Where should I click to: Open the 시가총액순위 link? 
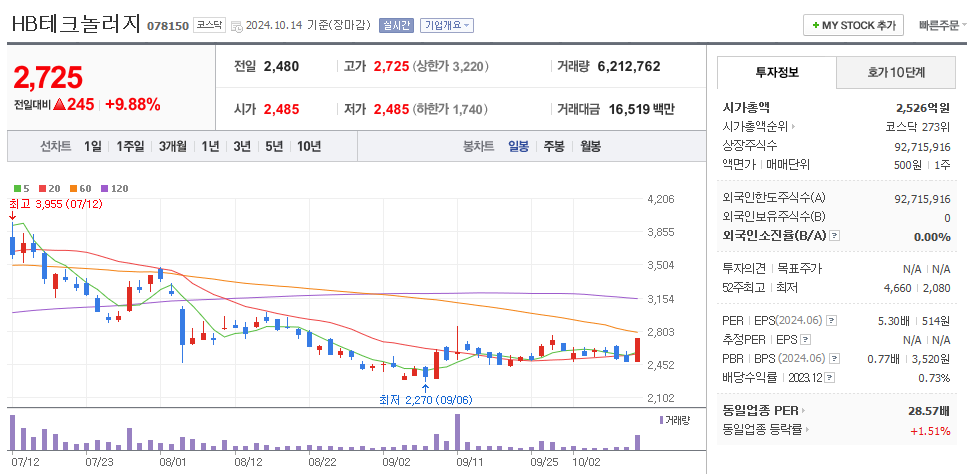755,127
